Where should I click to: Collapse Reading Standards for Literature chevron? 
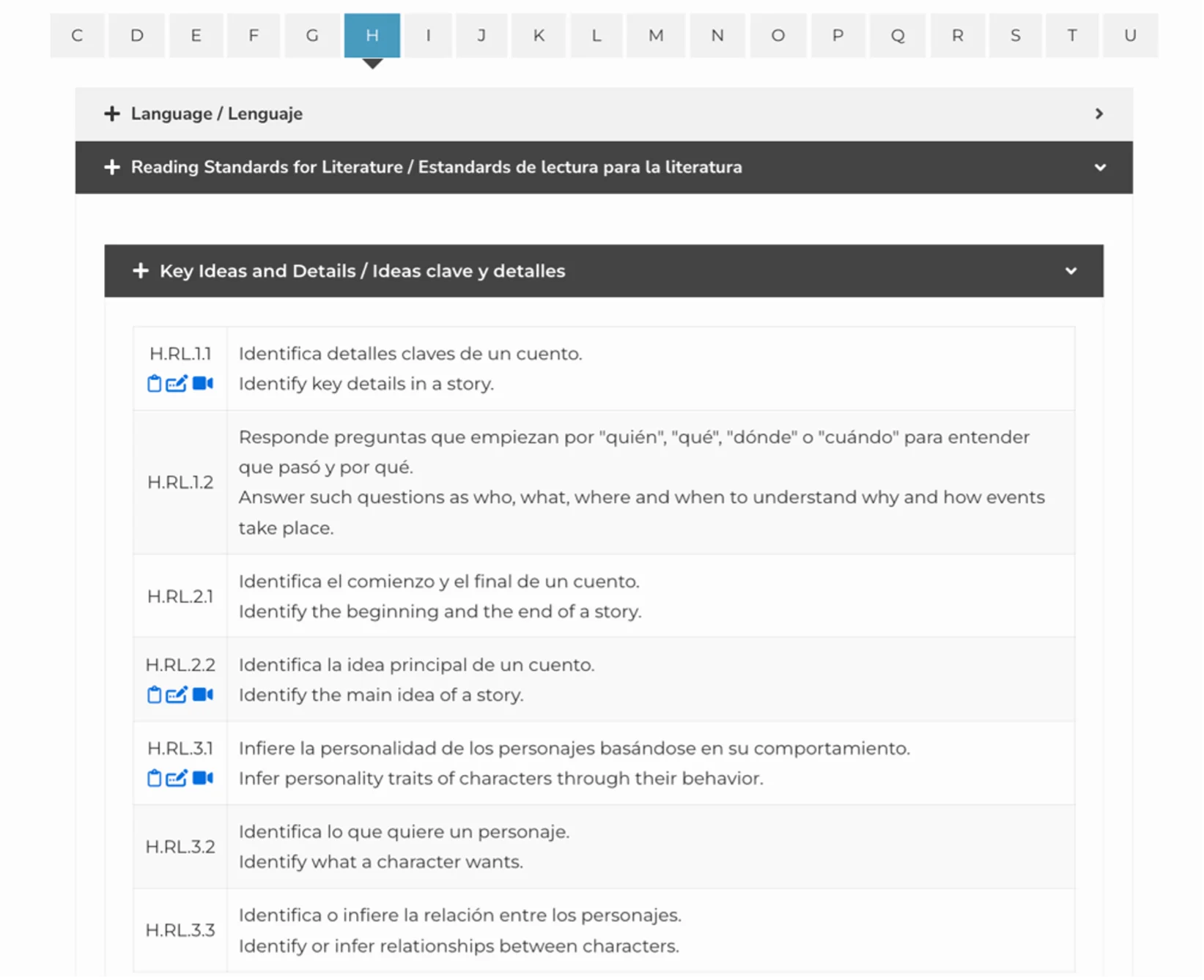[1101, 168]
